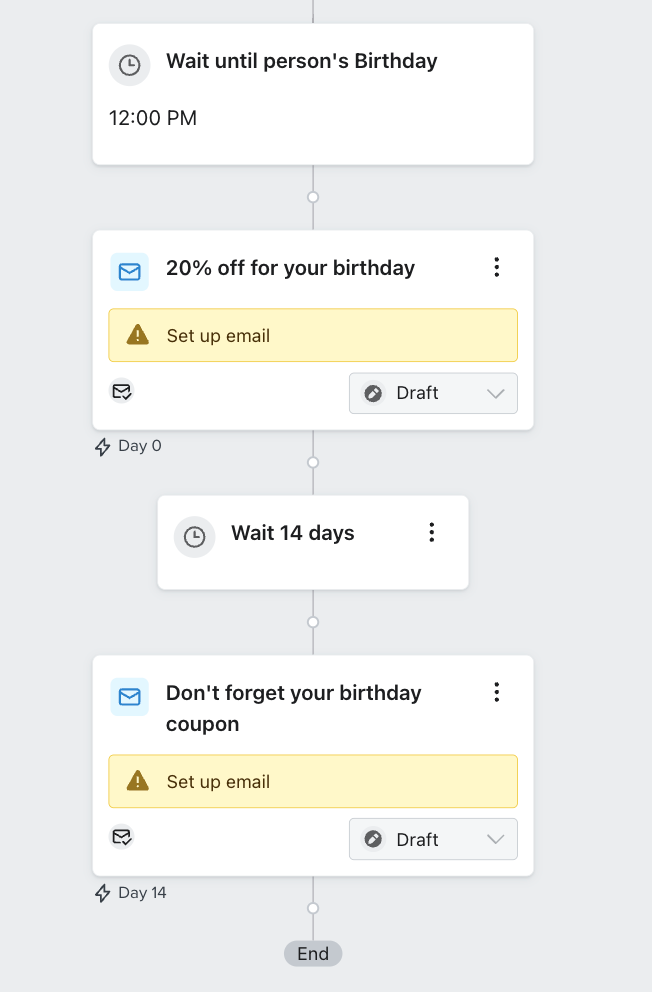
Task: Open the three-dot menu for the coupon reminder email
Action: pyautogui.click(x=496, y=692)
